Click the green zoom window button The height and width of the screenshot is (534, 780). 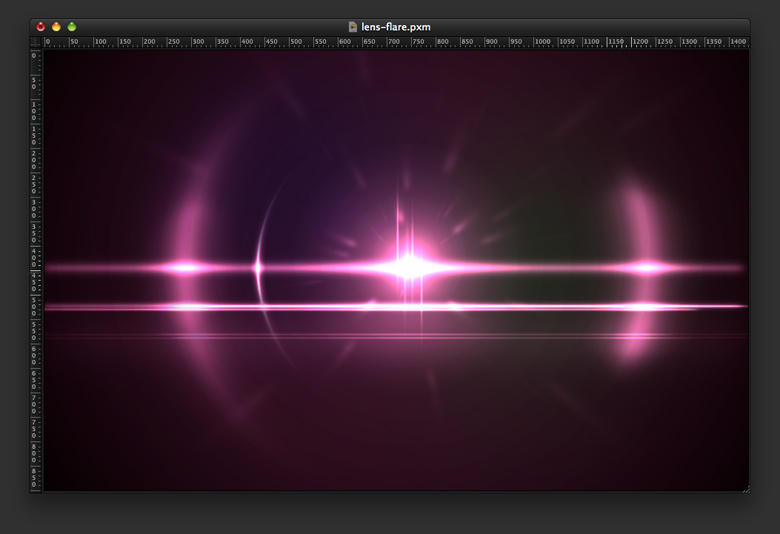pos(72,27)
